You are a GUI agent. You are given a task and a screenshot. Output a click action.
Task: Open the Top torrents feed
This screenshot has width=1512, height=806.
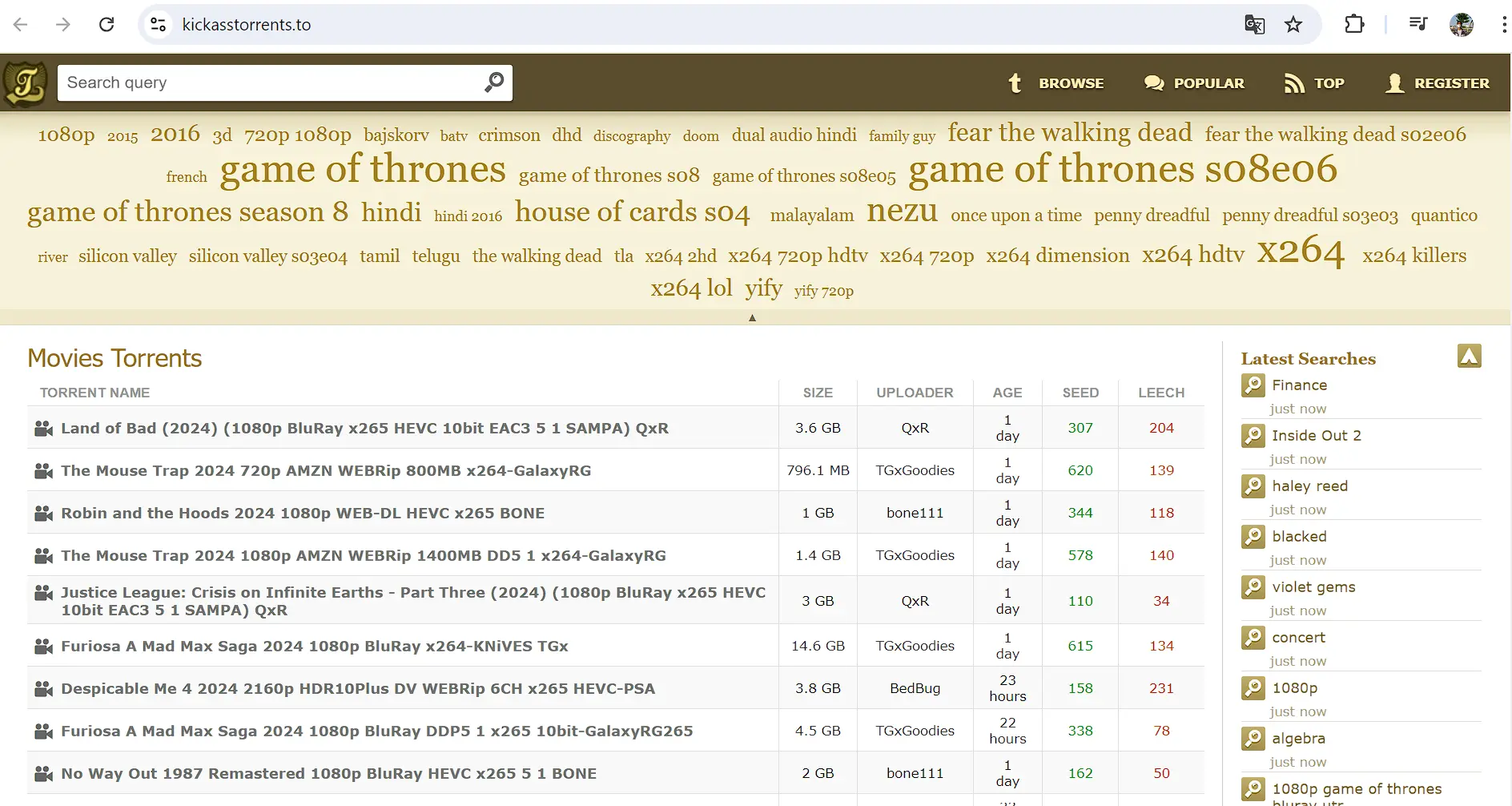pyautogui.click(x=1314, y=83)
